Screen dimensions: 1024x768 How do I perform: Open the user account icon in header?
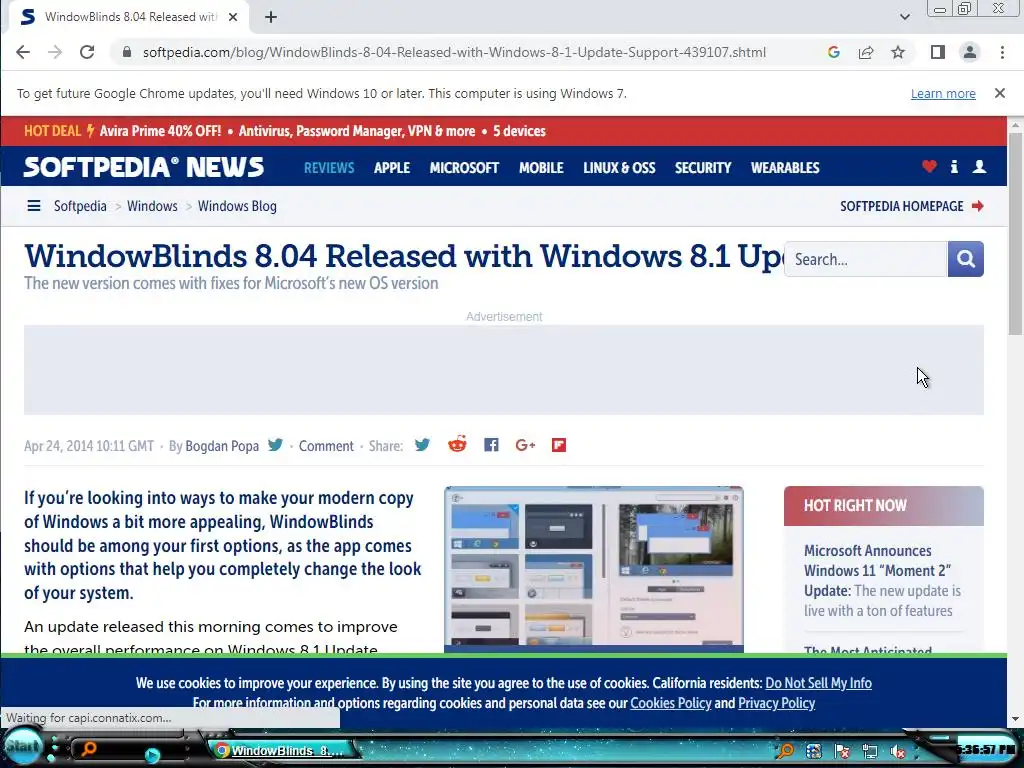pos(979,167)
